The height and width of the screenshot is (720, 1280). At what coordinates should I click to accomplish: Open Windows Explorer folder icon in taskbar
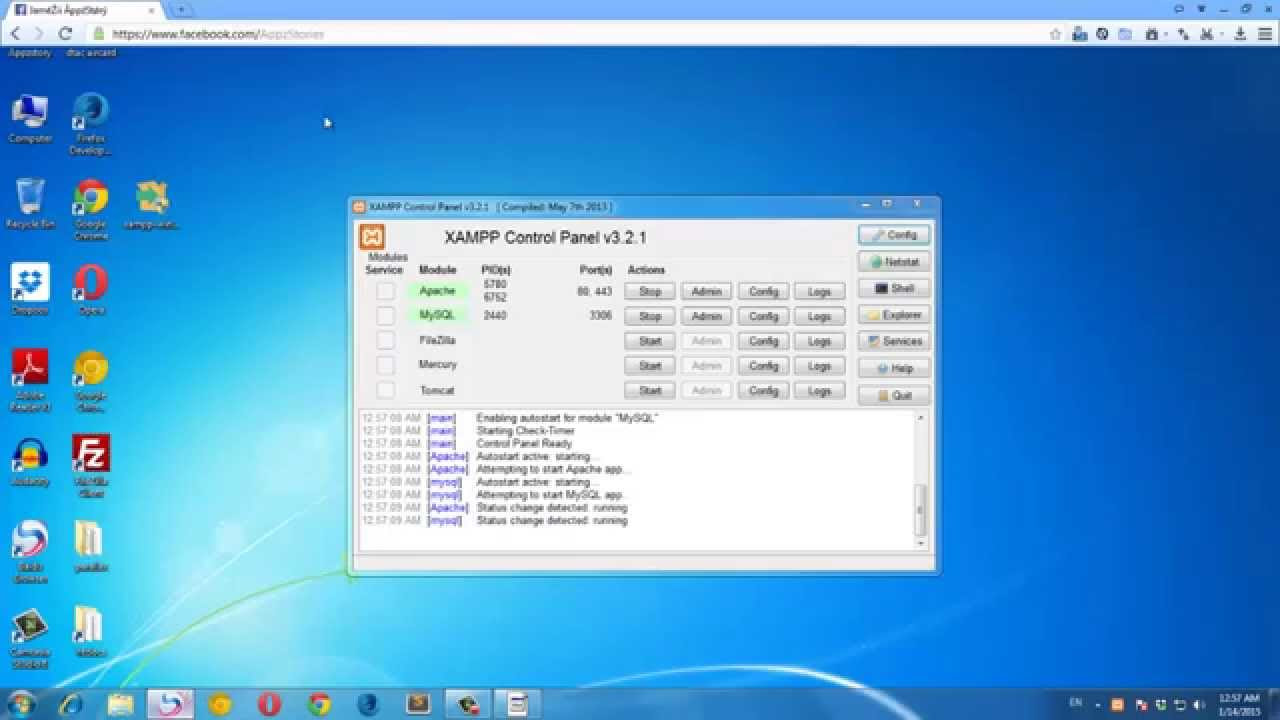pos(120,704)
